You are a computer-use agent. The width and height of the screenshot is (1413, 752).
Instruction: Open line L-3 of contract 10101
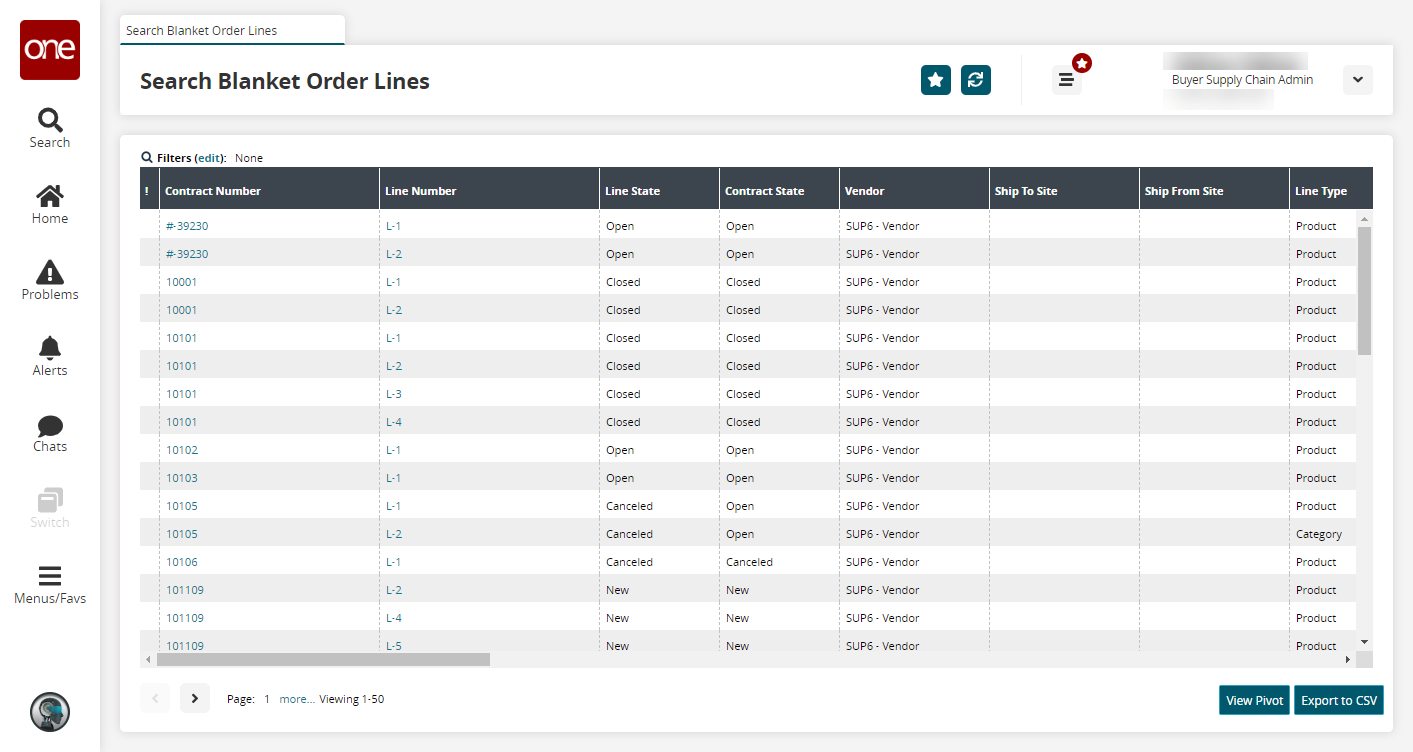click(x=394, y=394)
